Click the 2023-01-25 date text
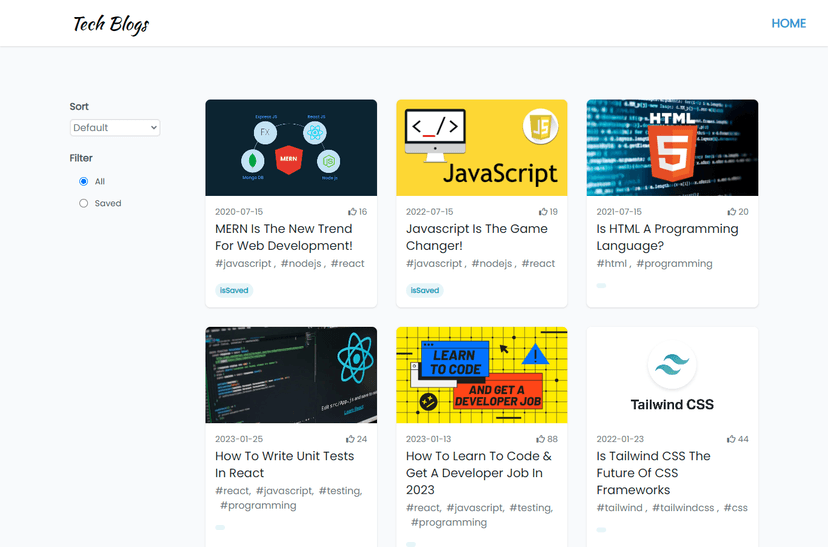This screenshot has height=547, width=828. coord(239,439)
